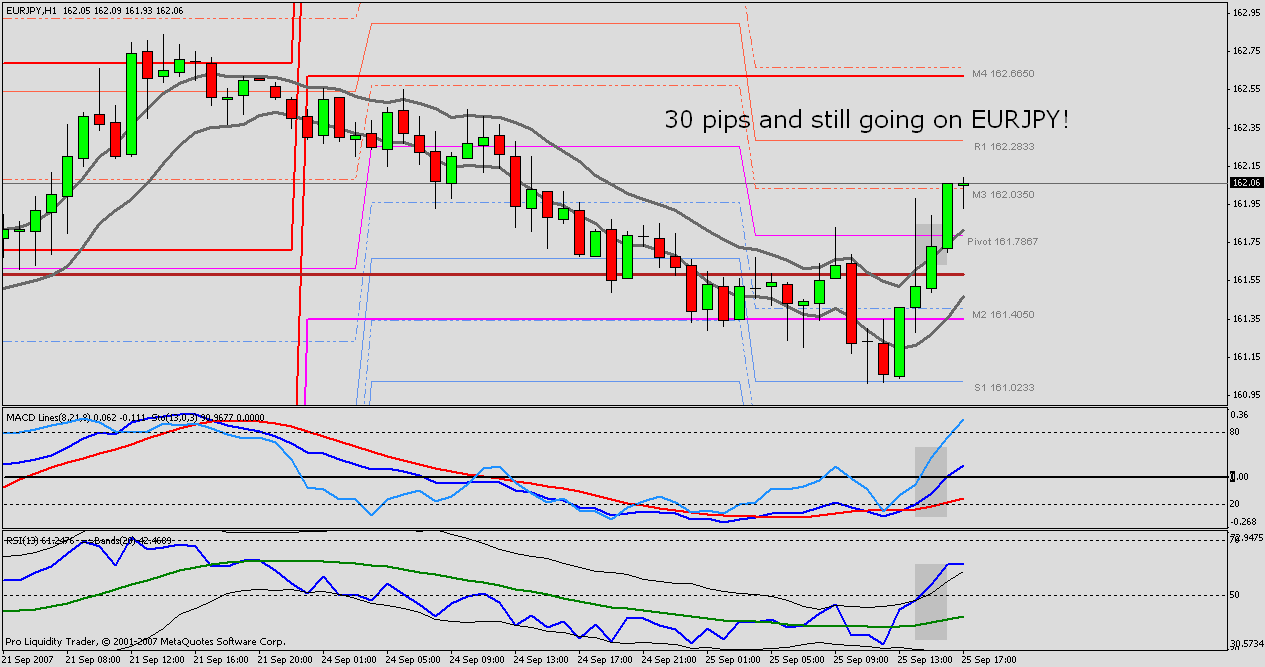This screenshot has height=667, width=1265.
Task: Click the 21 Sep 2007 time axis label
Action: coord(28,660)
